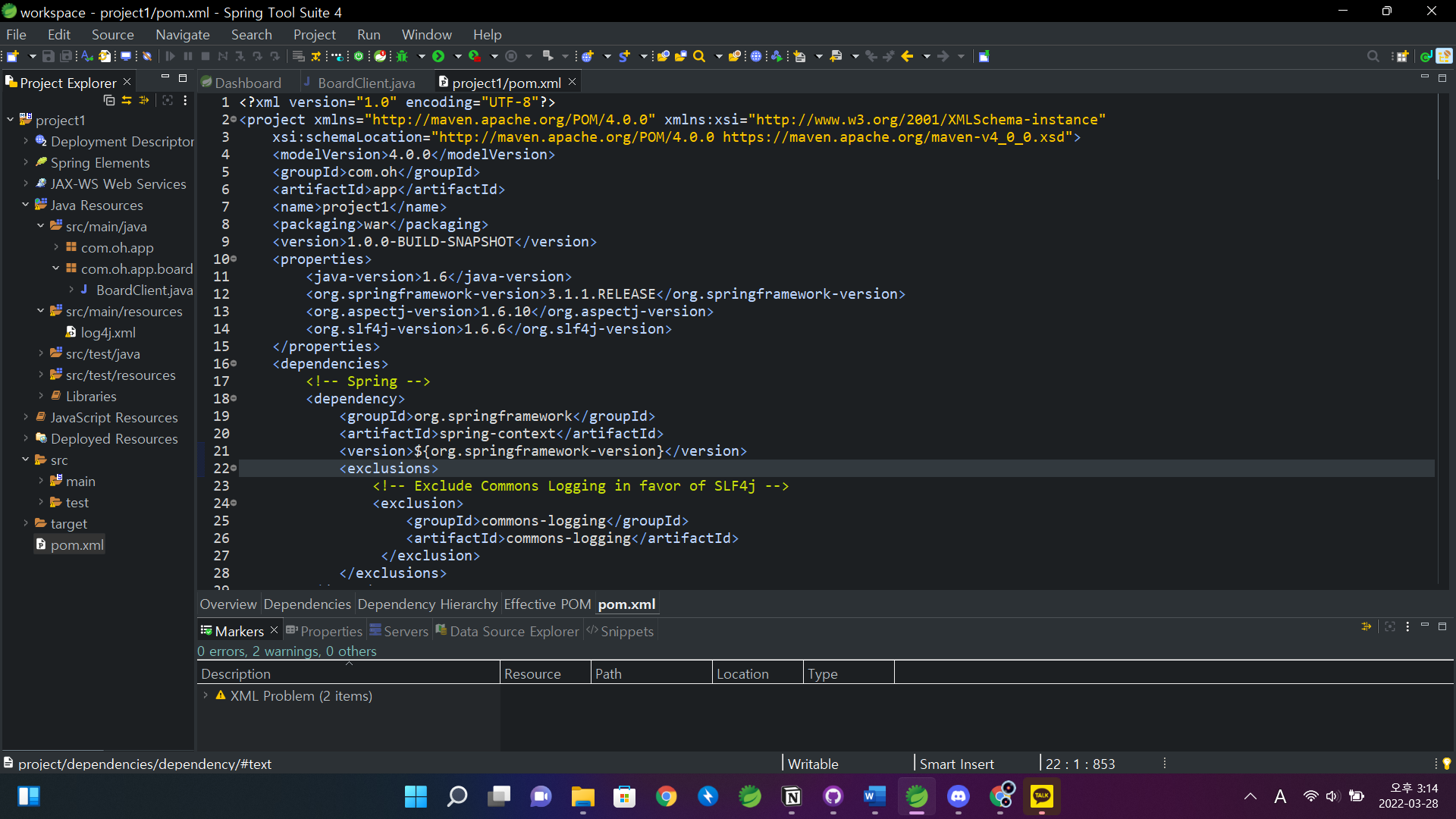Click the Search magnifier toolbar icon
Viewport: 1456px width, 819px height.
coord(699,56)
